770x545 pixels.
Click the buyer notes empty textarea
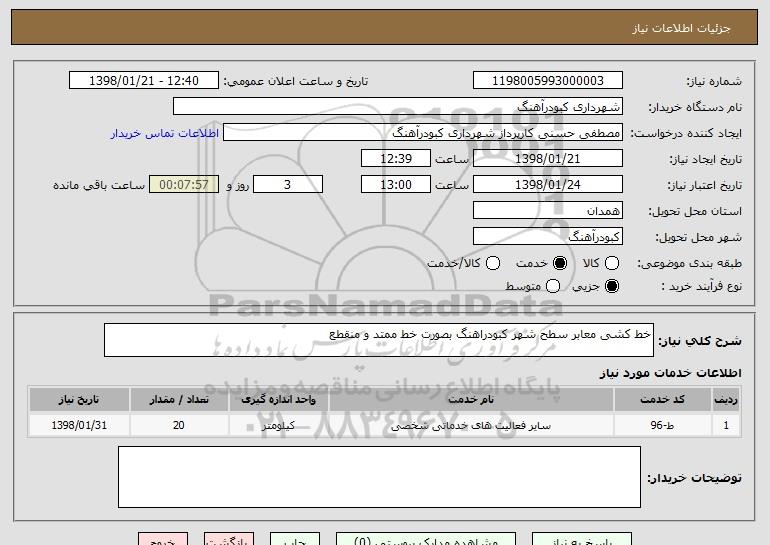[x=379, y=477]
